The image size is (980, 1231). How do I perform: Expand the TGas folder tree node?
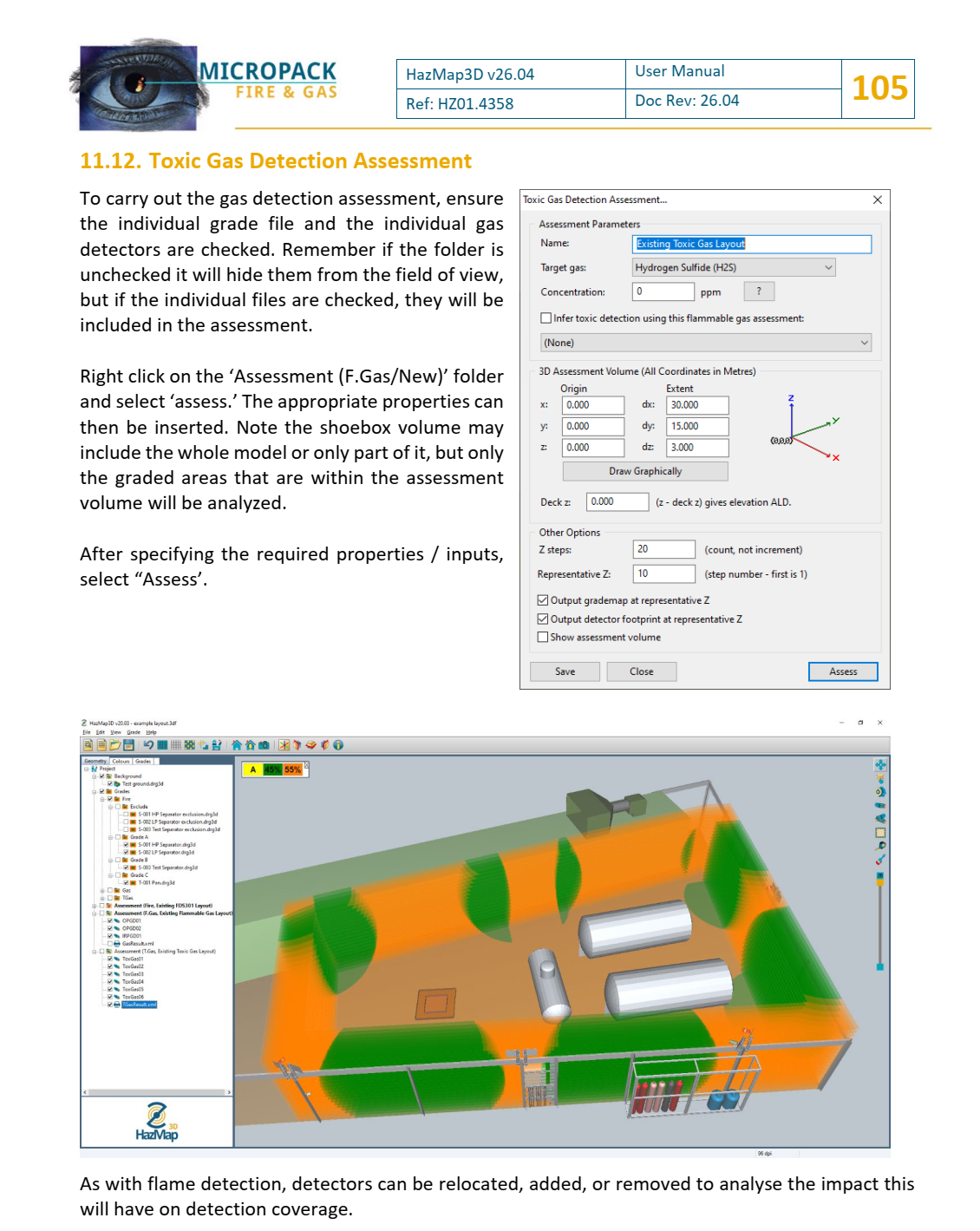102,898
